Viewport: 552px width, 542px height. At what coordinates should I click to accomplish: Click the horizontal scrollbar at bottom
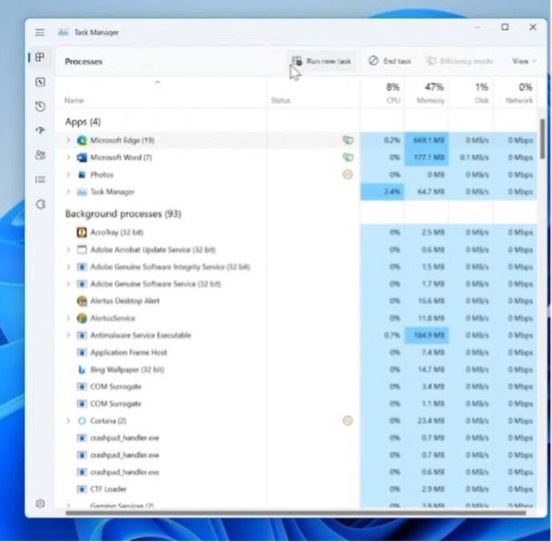(296, 513)
